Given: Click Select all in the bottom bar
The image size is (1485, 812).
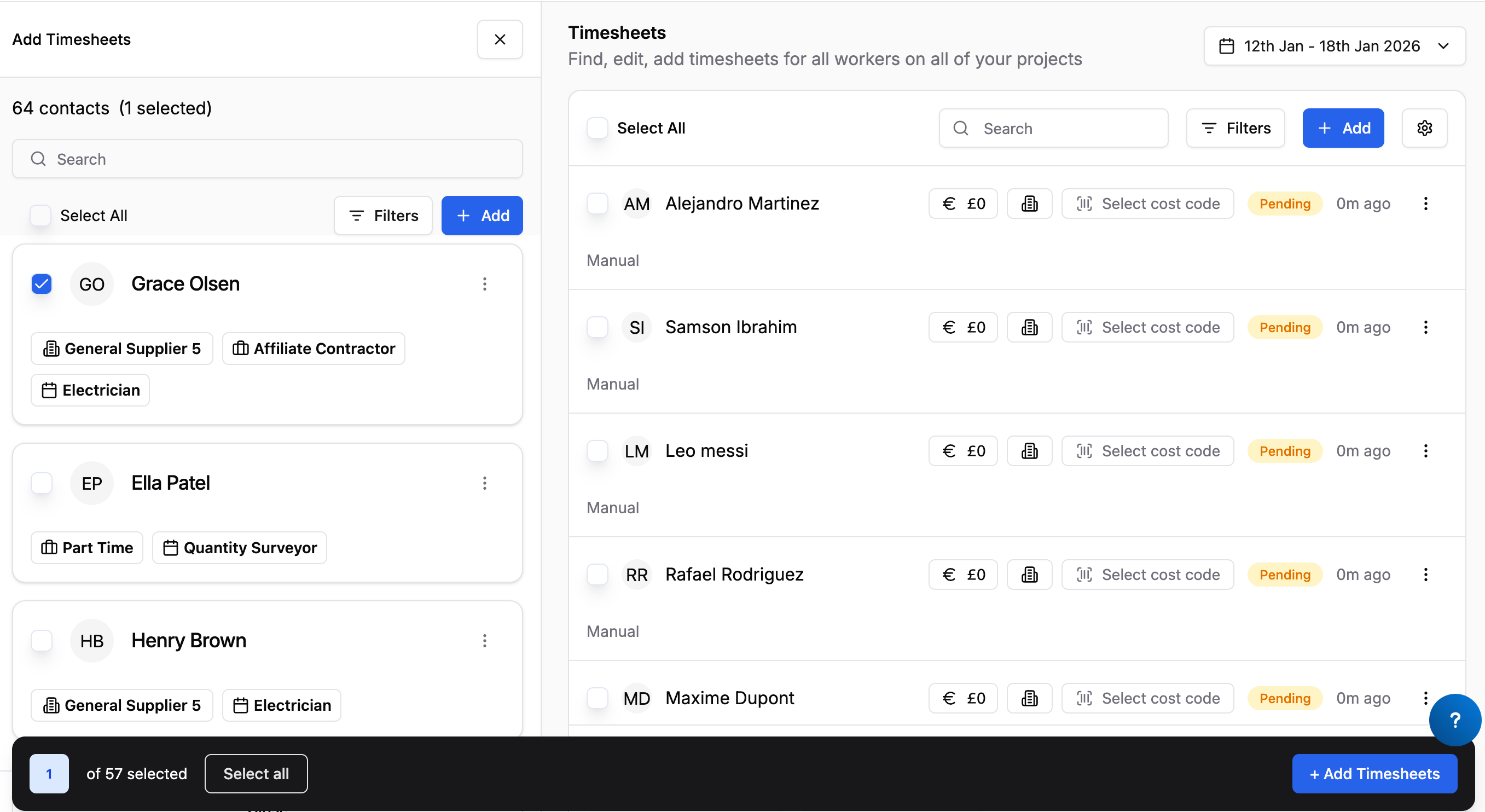Looking at the screenshot, I should (x=256, y=773).
